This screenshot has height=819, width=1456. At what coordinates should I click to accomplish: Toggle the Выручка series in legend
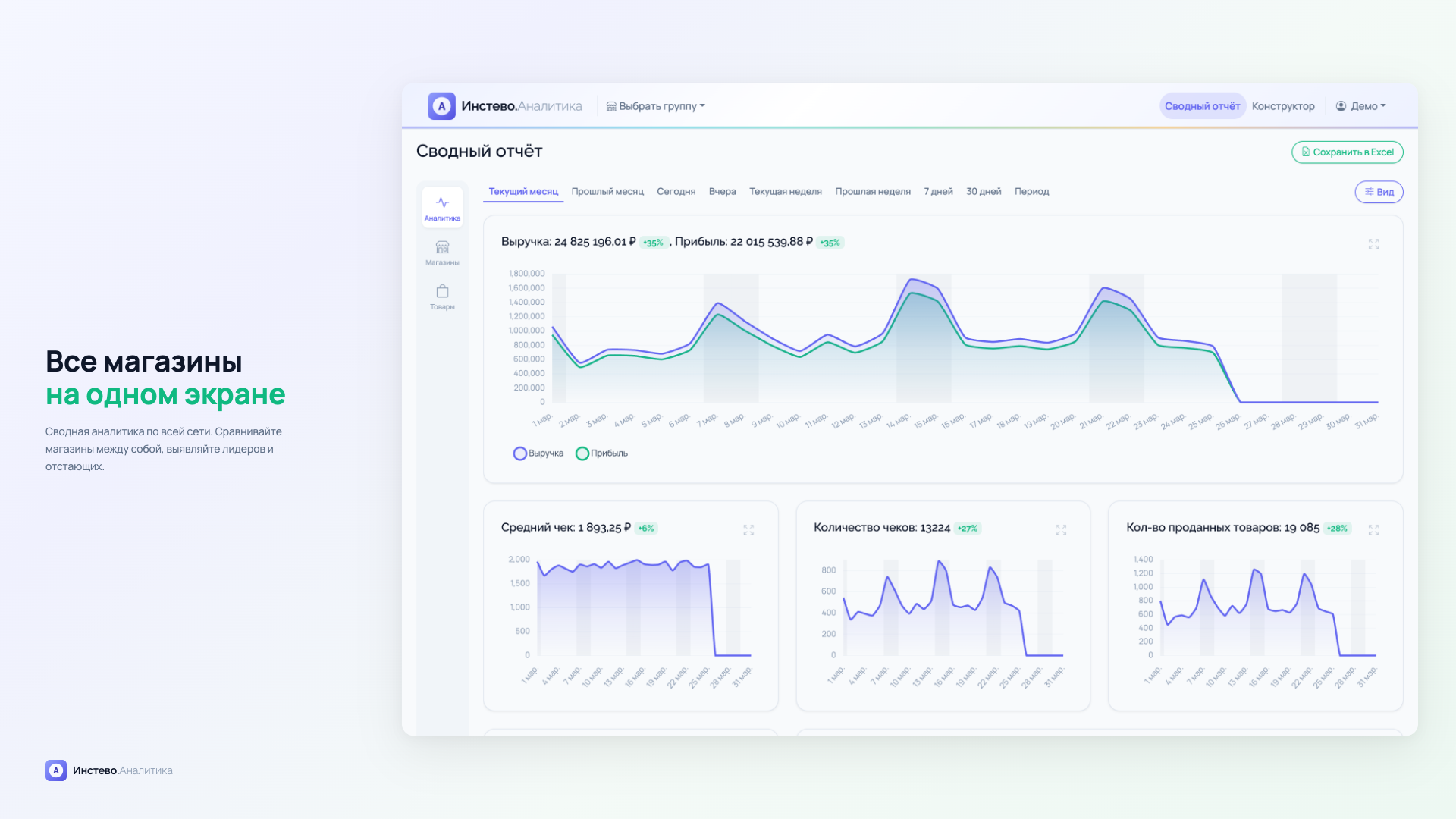pos(538,453)
